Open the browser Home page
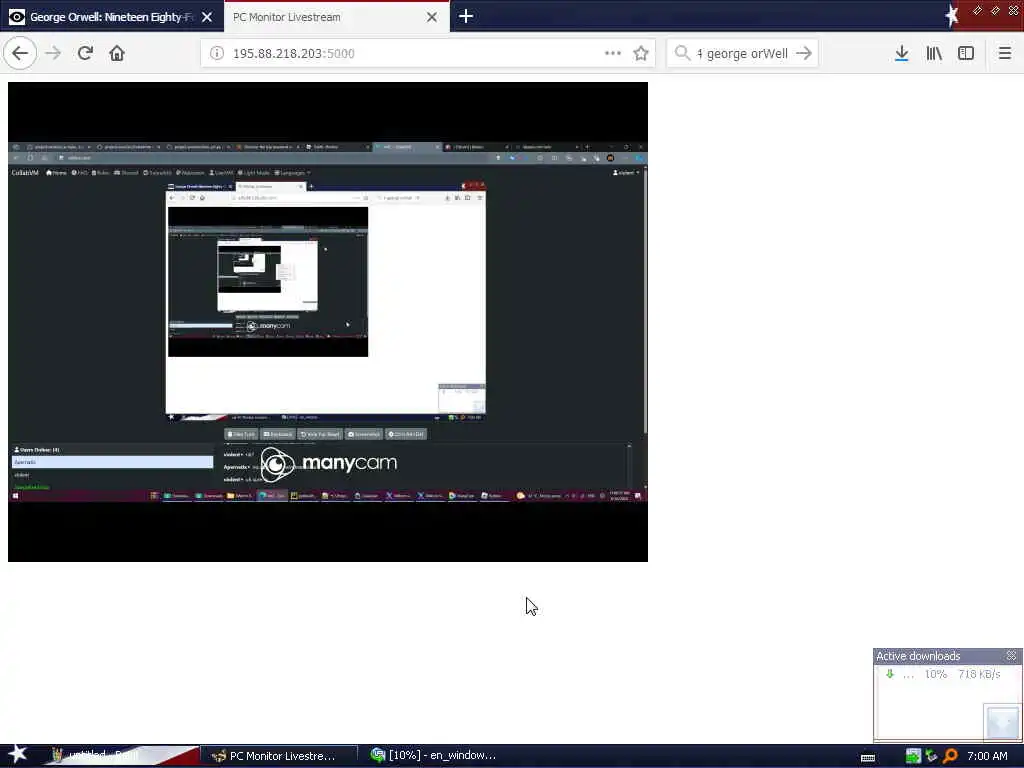Viewport: 1024px width, 768px height. click(117, 54)
